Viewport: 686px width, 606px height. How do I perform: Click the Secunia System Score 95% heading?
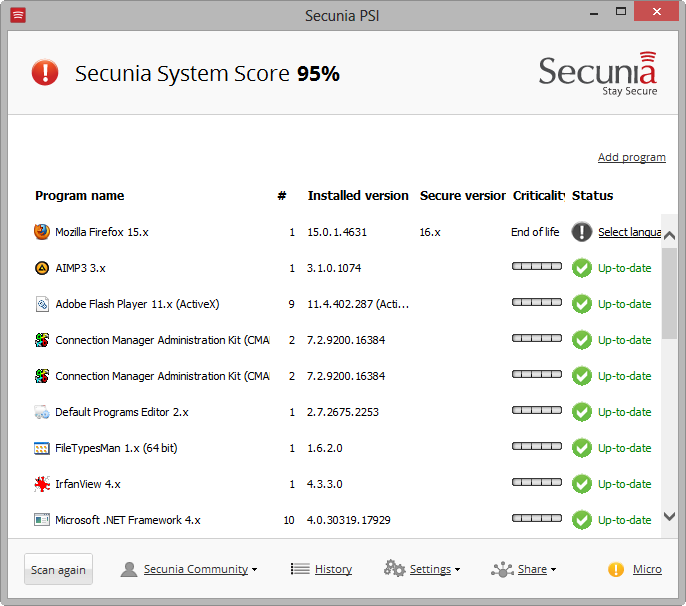click(207, 74)
